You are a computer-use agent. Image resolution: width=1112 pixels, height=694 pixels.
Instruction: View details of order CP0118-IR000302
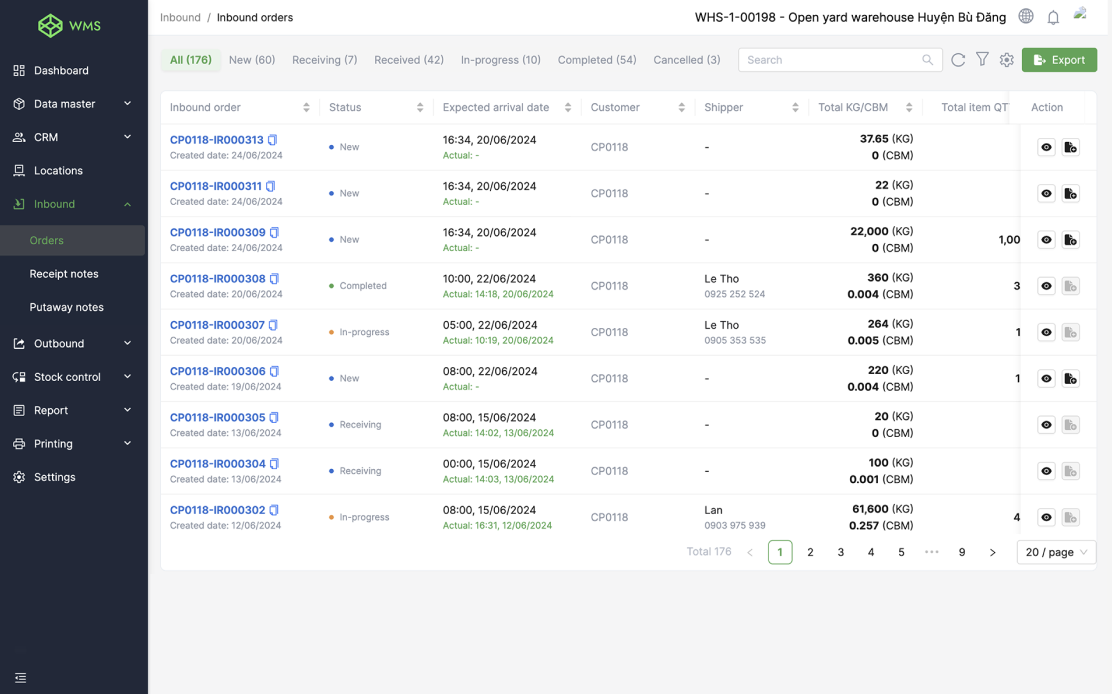point(1046,517)
